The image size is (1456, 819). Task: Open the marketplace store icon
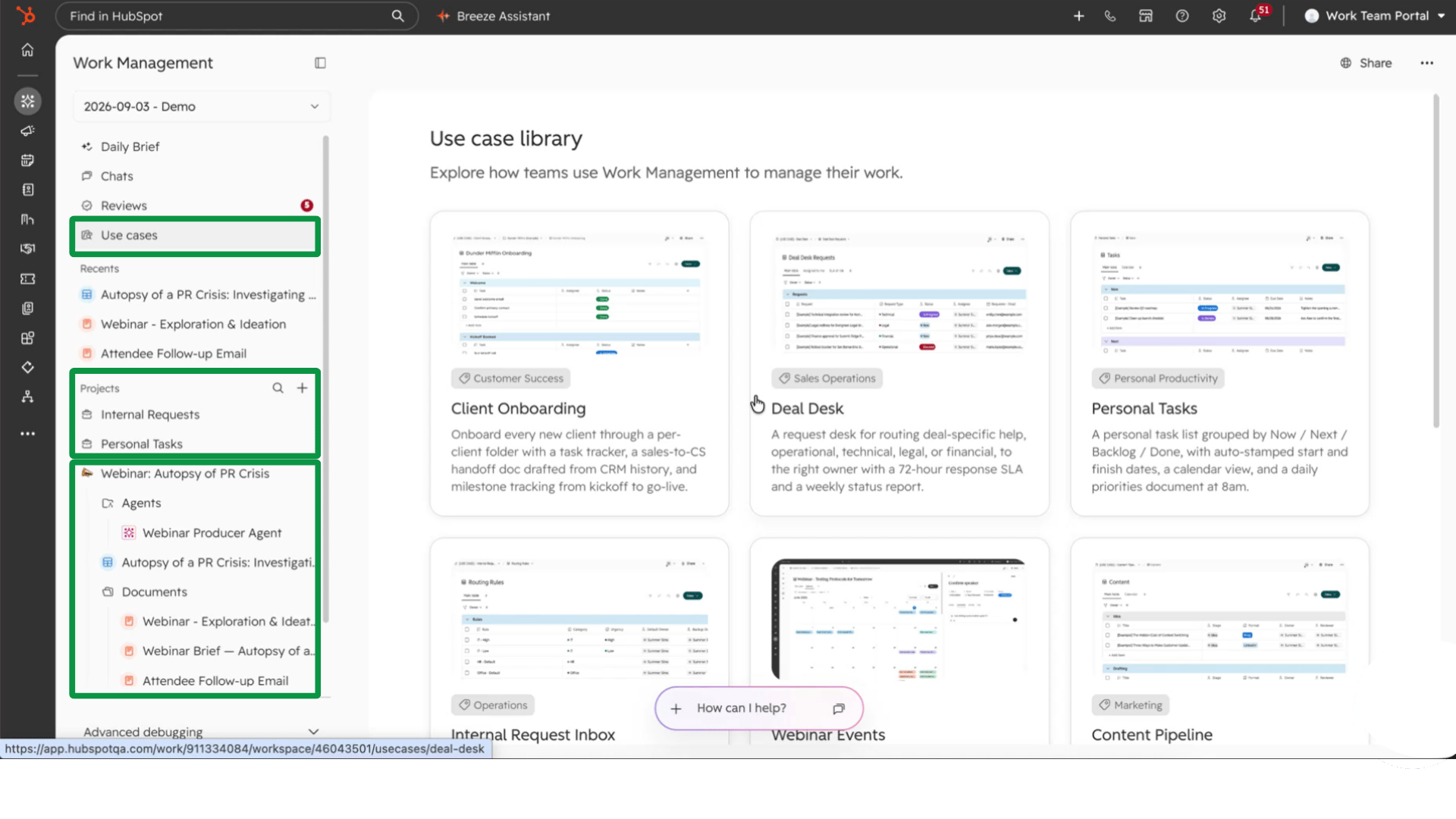[1146, 16]
